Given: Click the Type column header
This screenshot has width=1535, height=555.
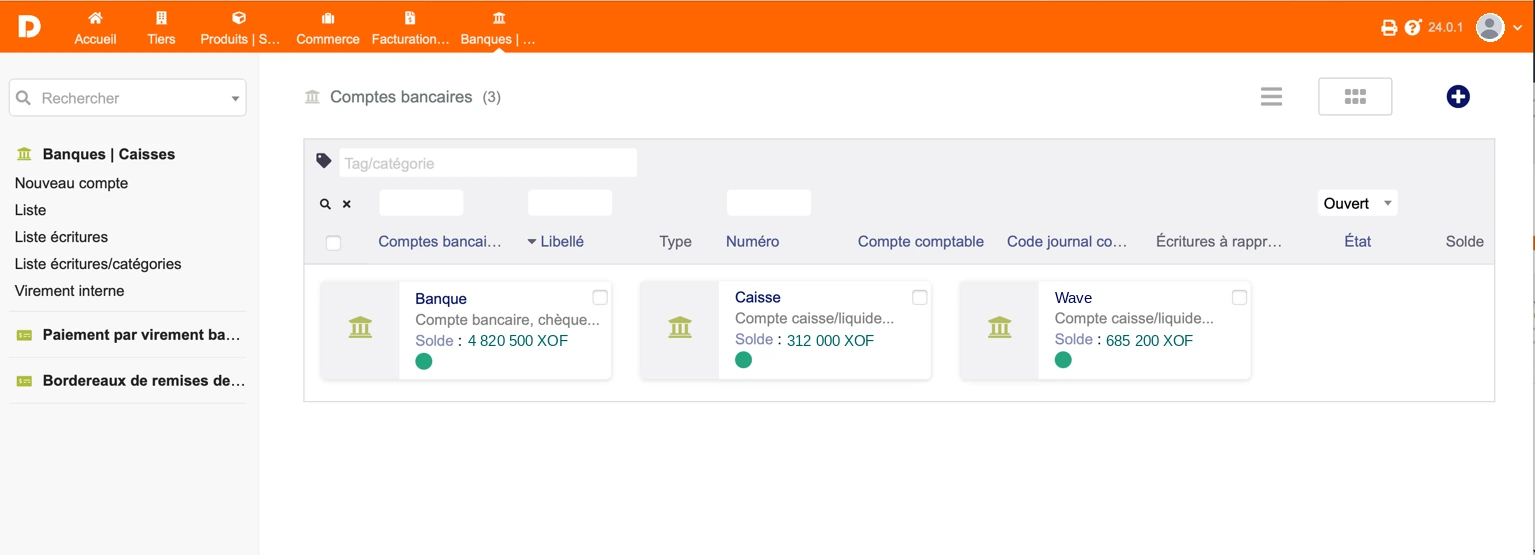Looking at the screenshot, I should [x=676, y=241].
